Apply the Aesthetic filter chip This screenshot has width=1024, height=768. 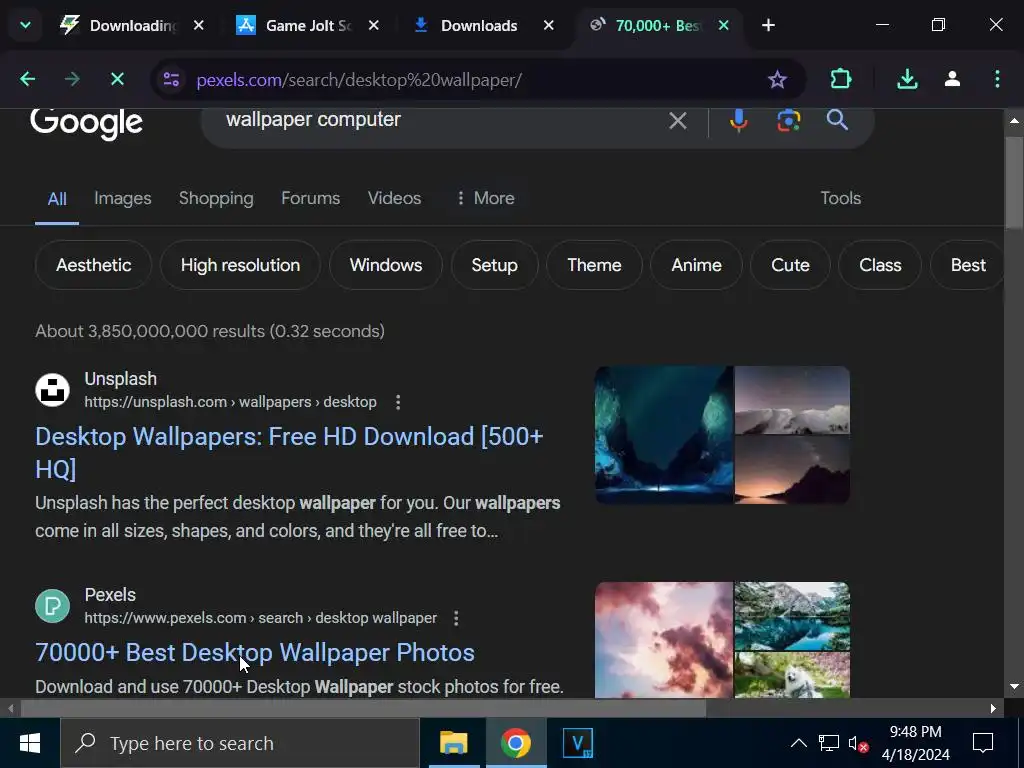click(x=93, y=265)
